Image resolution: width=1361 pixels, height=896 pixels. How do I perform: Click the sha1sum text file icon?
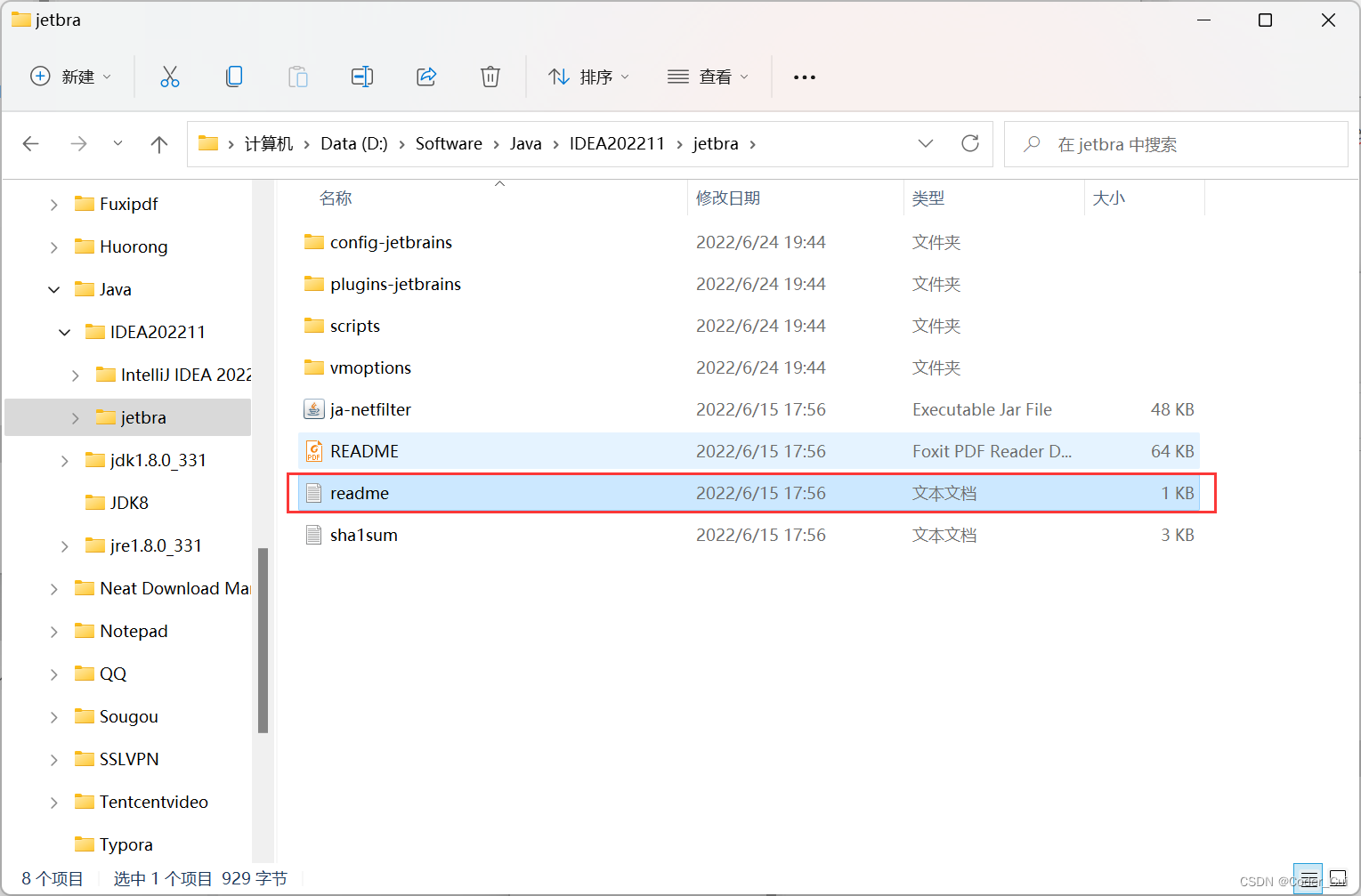click(x=313, y=535)
